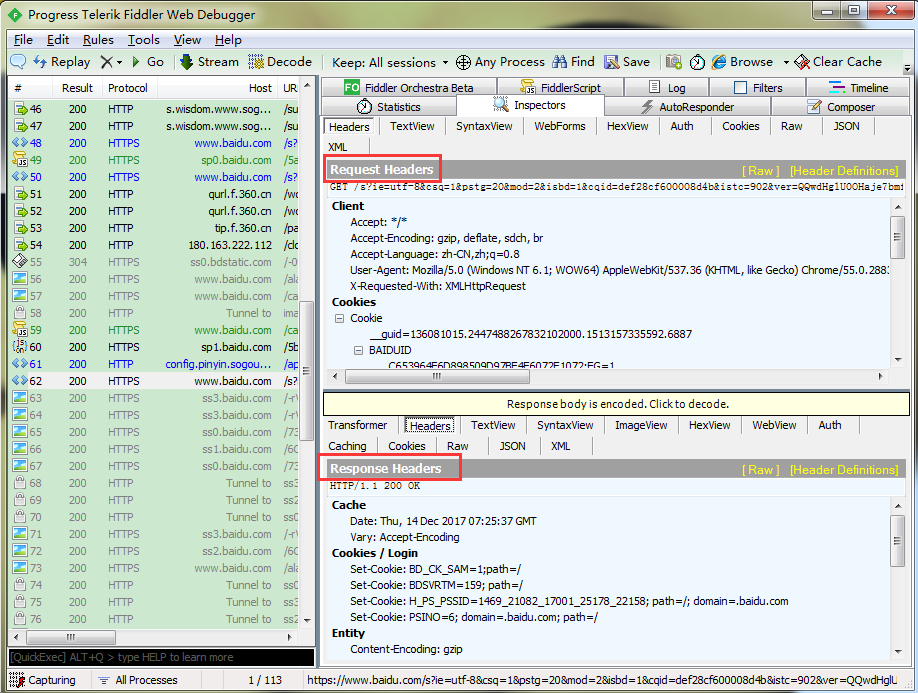Open Keep: All sessions dropdown

point(390,62)
